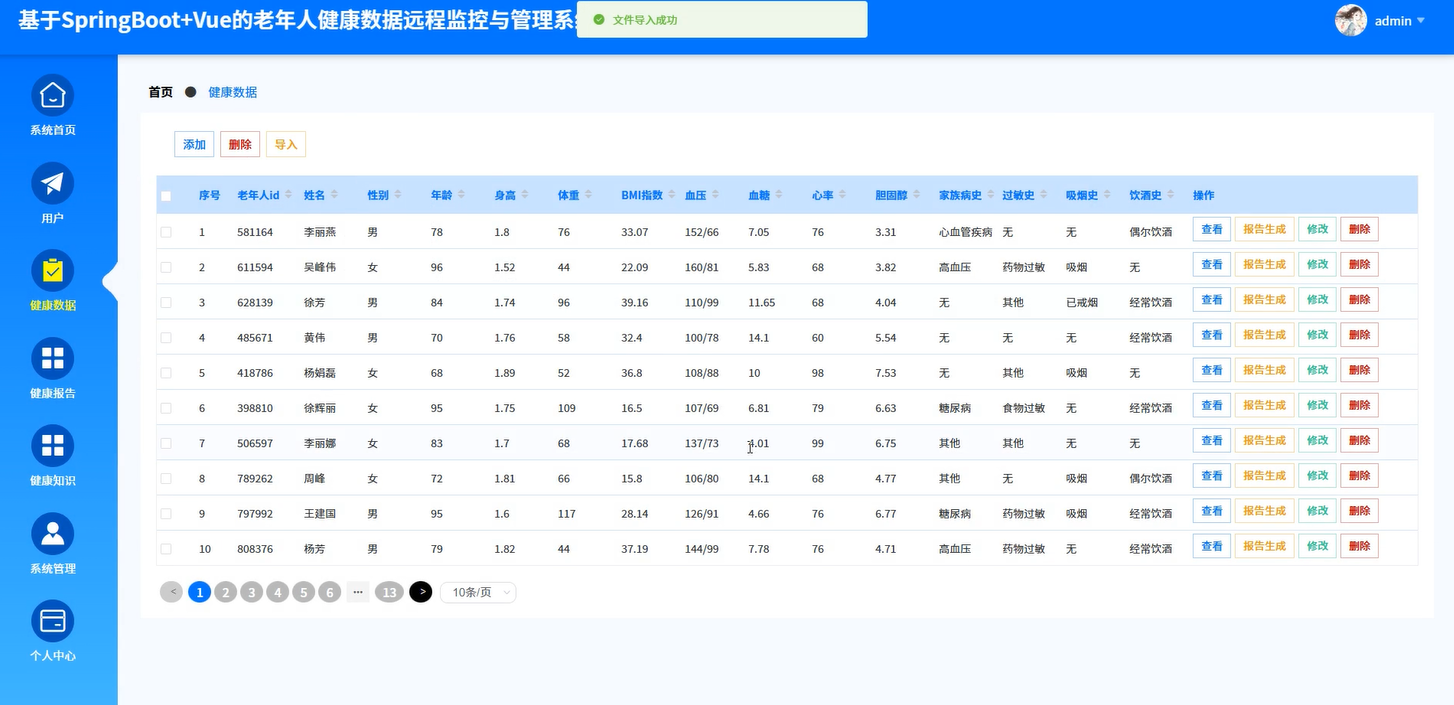Image resolution: width=1454 pixels, height=705 pixels.
Task: Select the 用户 paper-plane icon in sidebar
Action: [51, 182]
